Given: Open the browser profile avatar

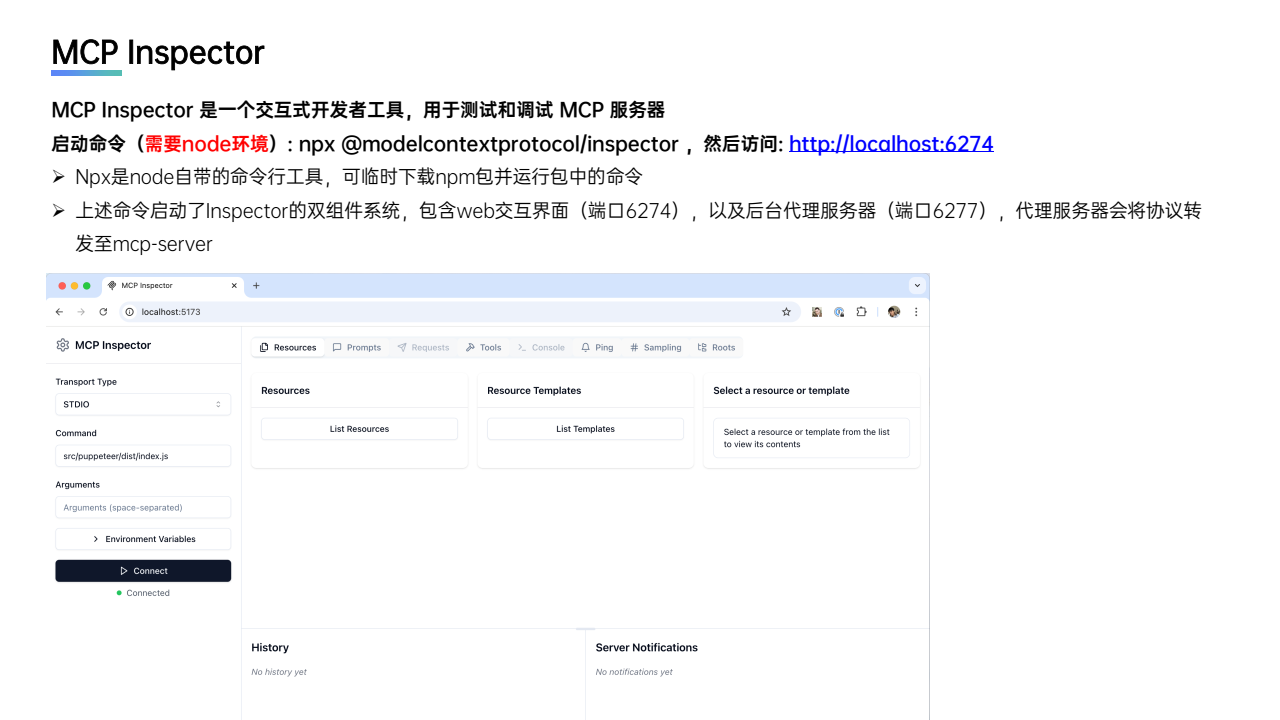Looking at the screenshot, I should (894, 312).
